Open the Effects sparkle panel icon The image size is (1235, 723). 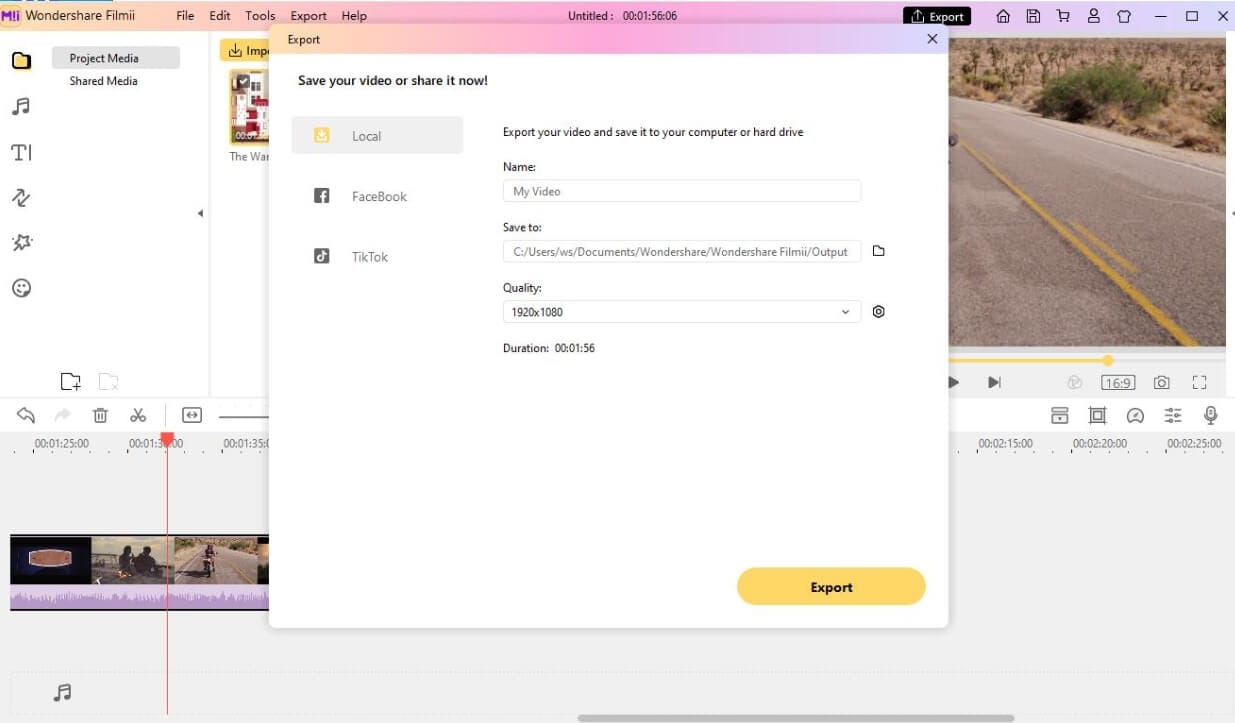[21, 242]
